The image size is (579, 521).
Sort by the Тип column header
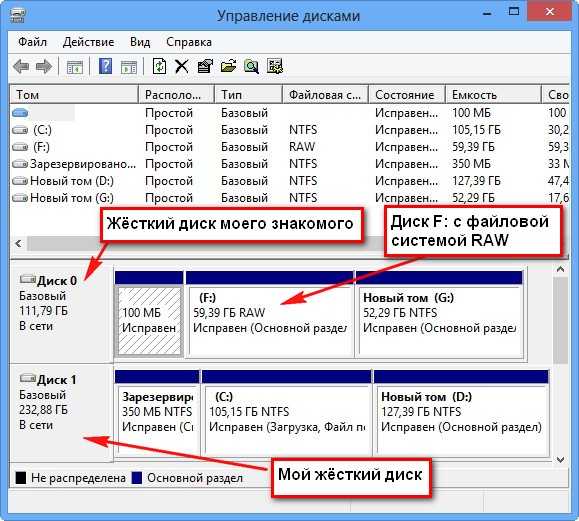pyautogui.click(x=249, y=95)
